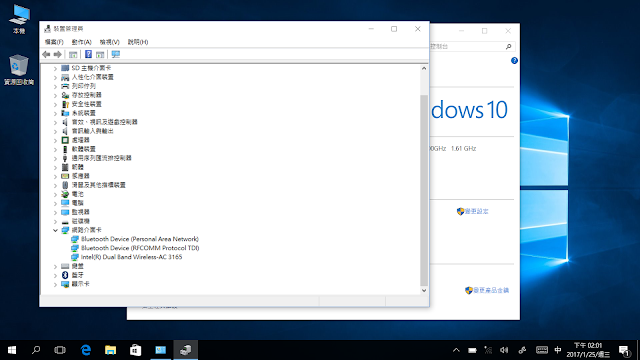The height and width of the screenshot is (360, 640).
Task: Open the clock showing 下午 02:01
Action: tap(588, 350)
